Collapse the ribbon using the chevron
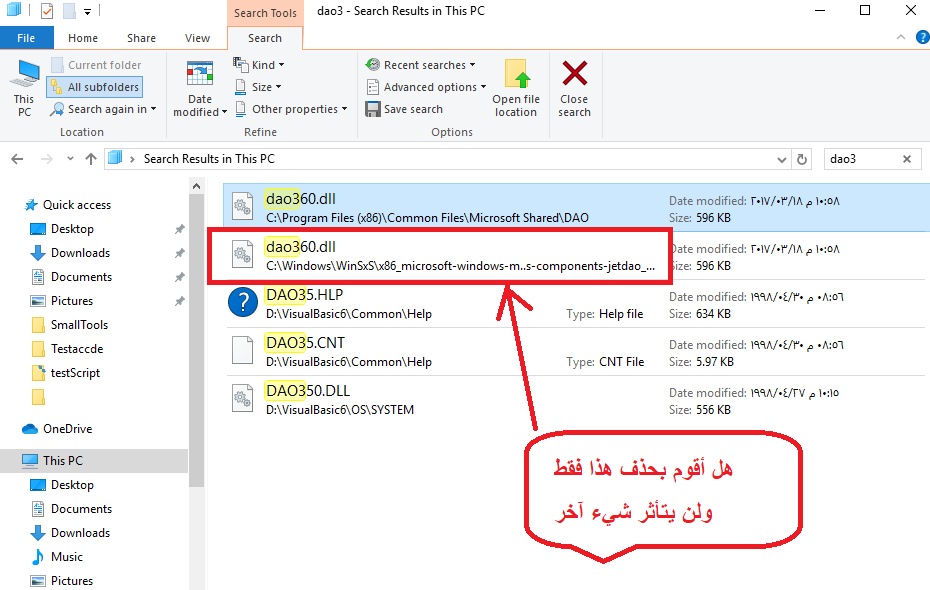Viewport: 930px width, 590px height. [x=901, y=37]
